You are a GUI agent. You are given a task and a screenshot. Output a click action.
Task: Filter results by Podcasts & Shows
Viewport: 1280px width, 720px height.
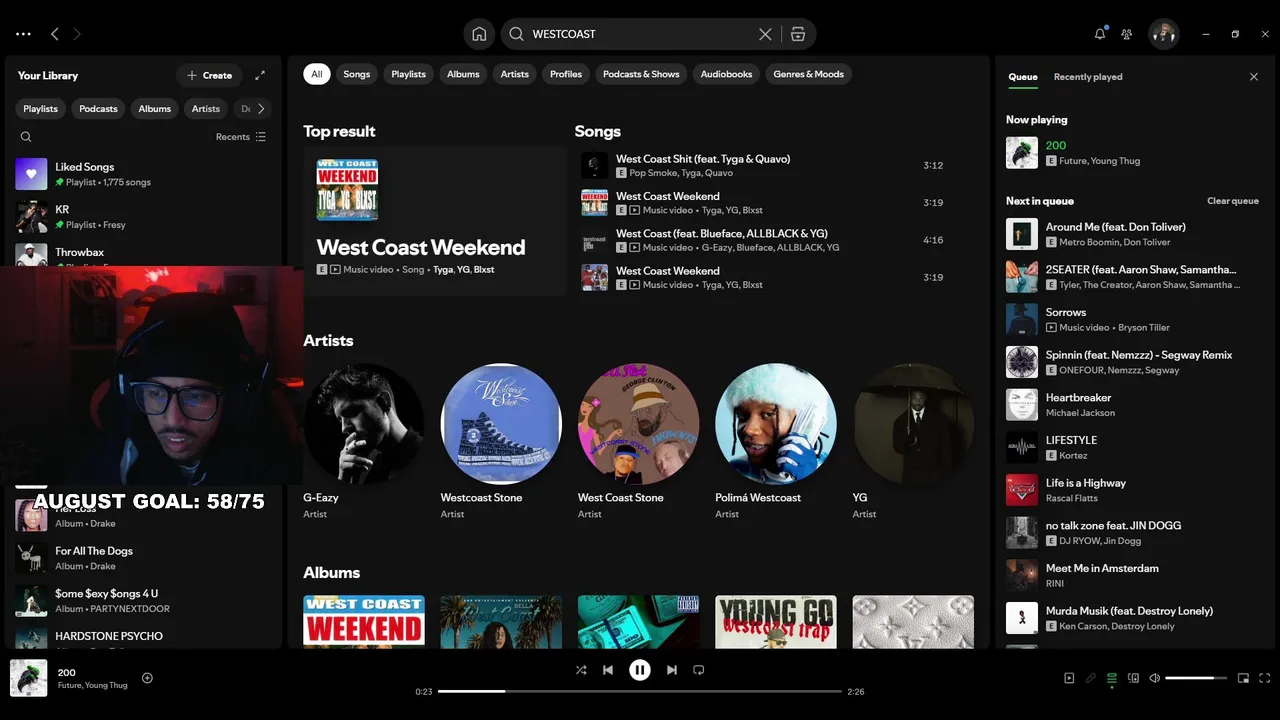pos(641,74)
